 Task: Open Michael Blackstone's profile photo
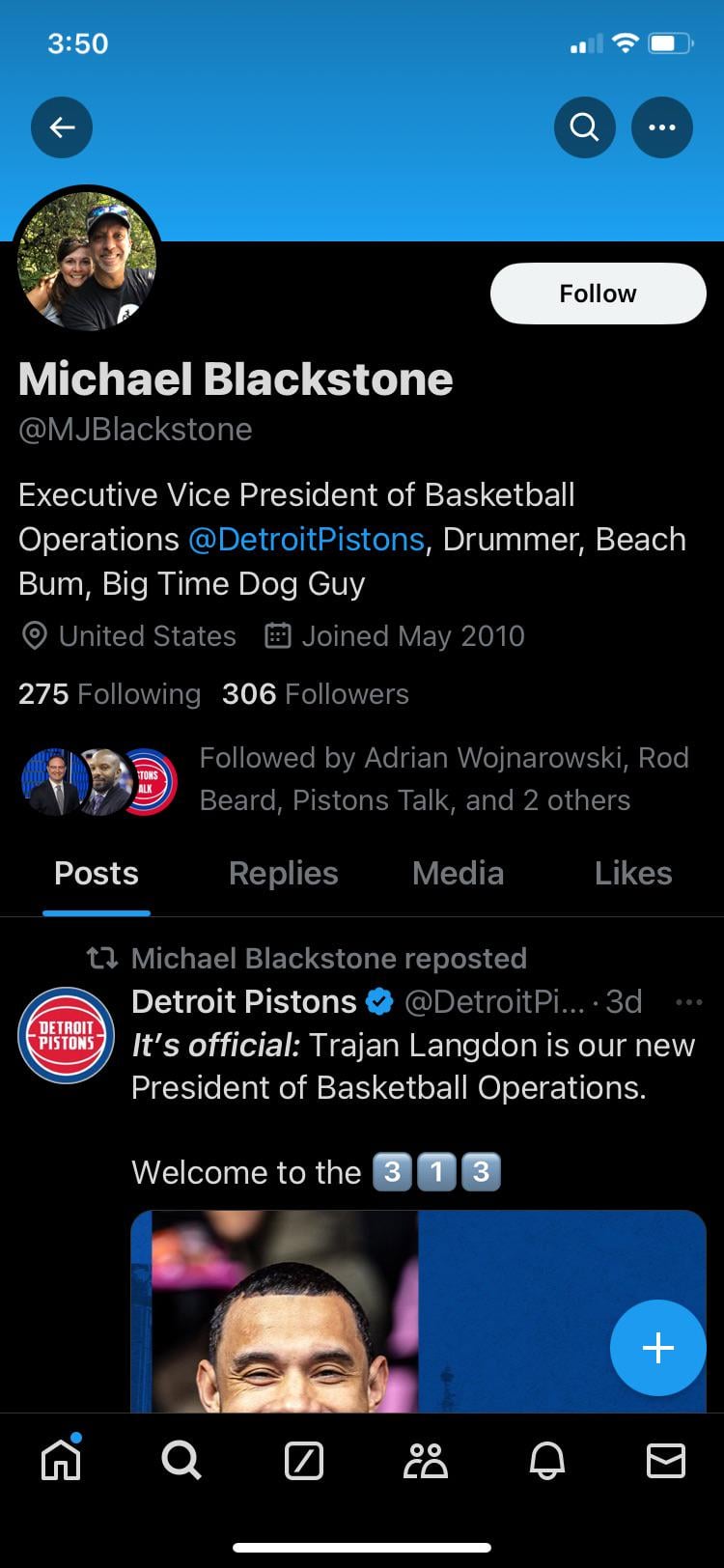87,261
